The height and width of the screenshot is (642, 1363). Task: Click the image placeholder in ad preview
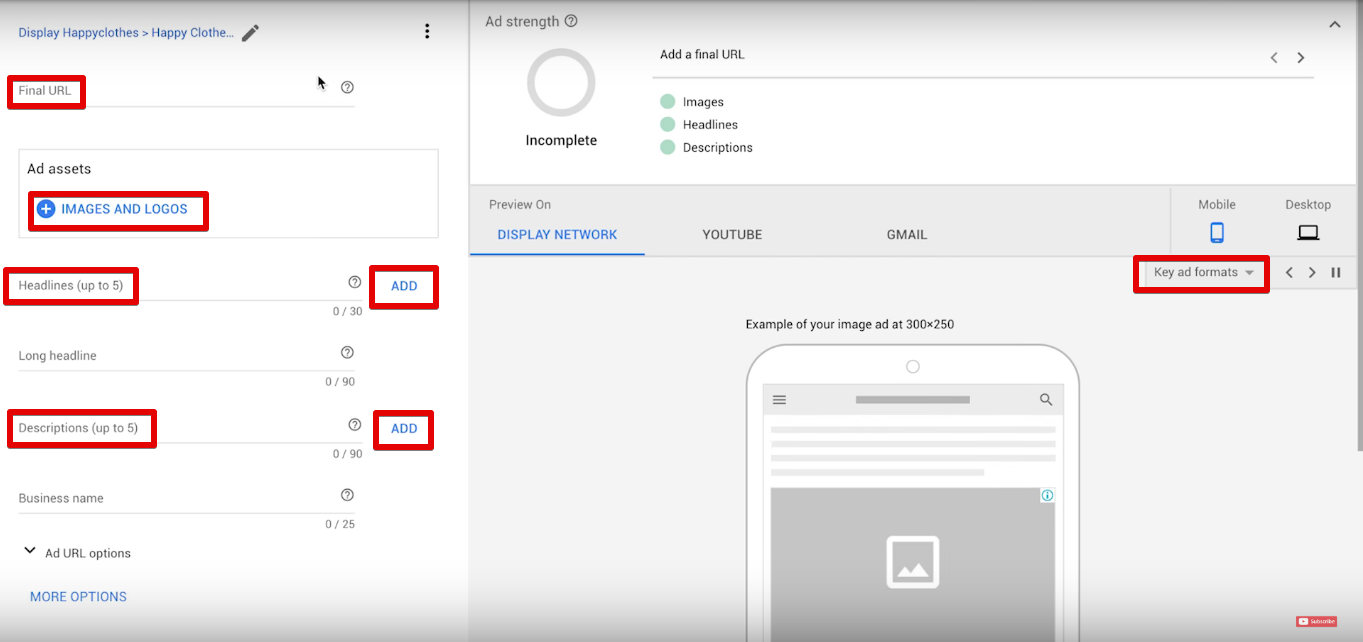pyautogui.click(x=912, y=562)
